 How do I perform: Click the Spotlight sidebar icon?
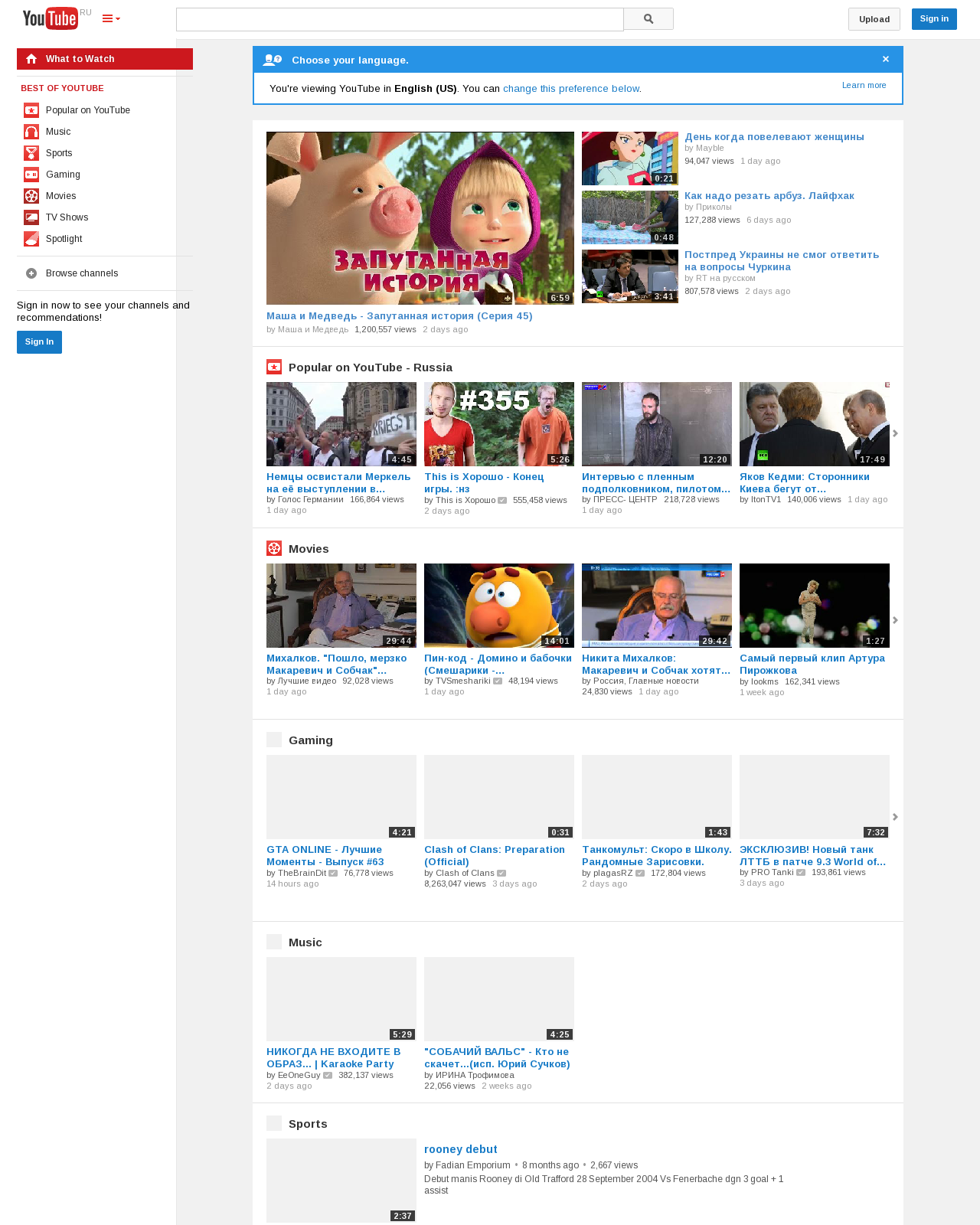pyautogui.click(x=31, y=239)
